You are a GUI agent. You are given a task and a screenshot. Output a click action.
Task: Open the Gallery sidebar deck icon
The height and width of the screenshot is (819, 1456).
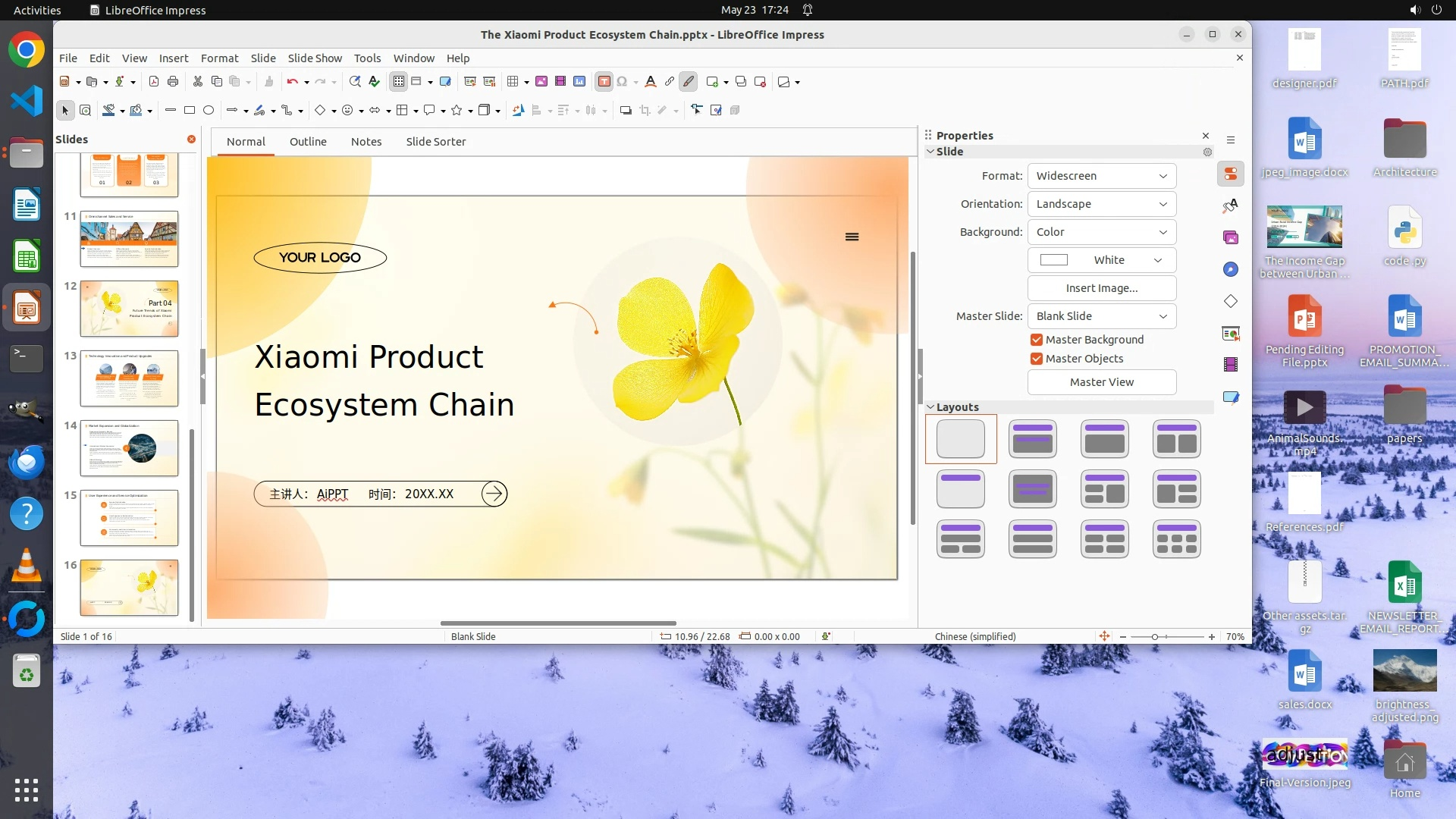pyautogui.click(x=1230, y=238)
